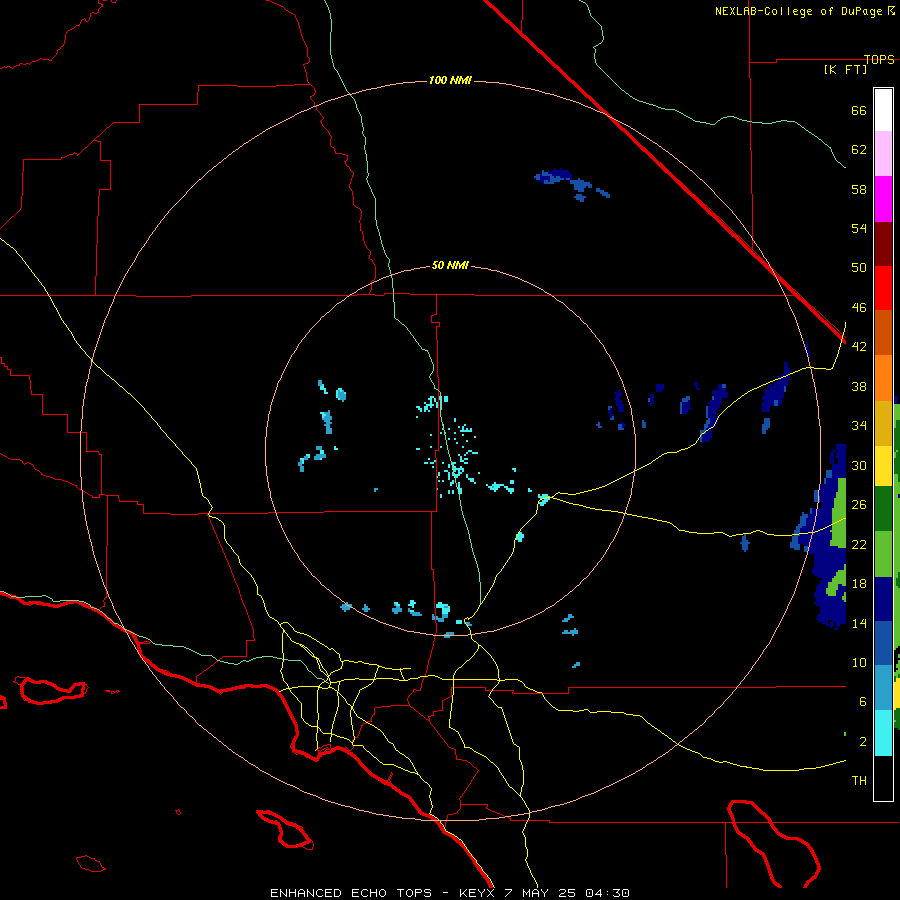Click the 42 value on the legend scale
900x900 pixels.
(859, 347)
